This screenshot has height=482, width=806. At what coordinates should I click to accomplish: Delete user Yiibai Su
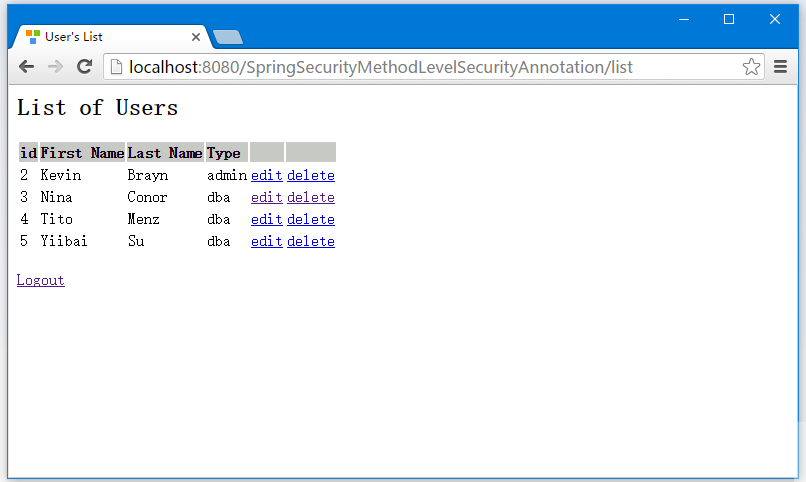[311, 242]
